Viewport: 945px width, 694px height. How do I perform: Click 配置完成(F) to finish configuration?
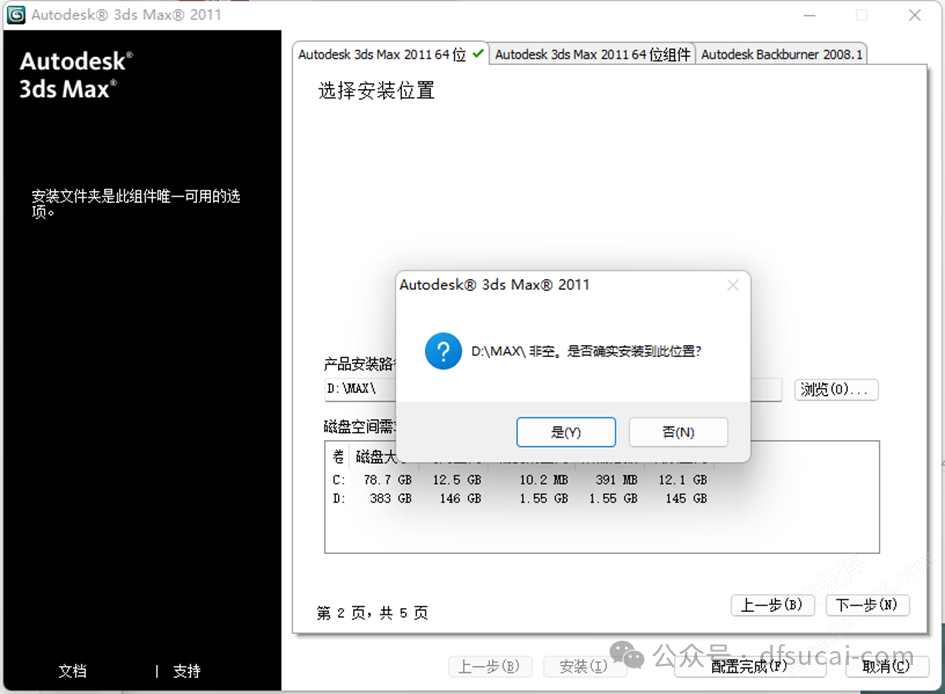[x=749, y=666]
